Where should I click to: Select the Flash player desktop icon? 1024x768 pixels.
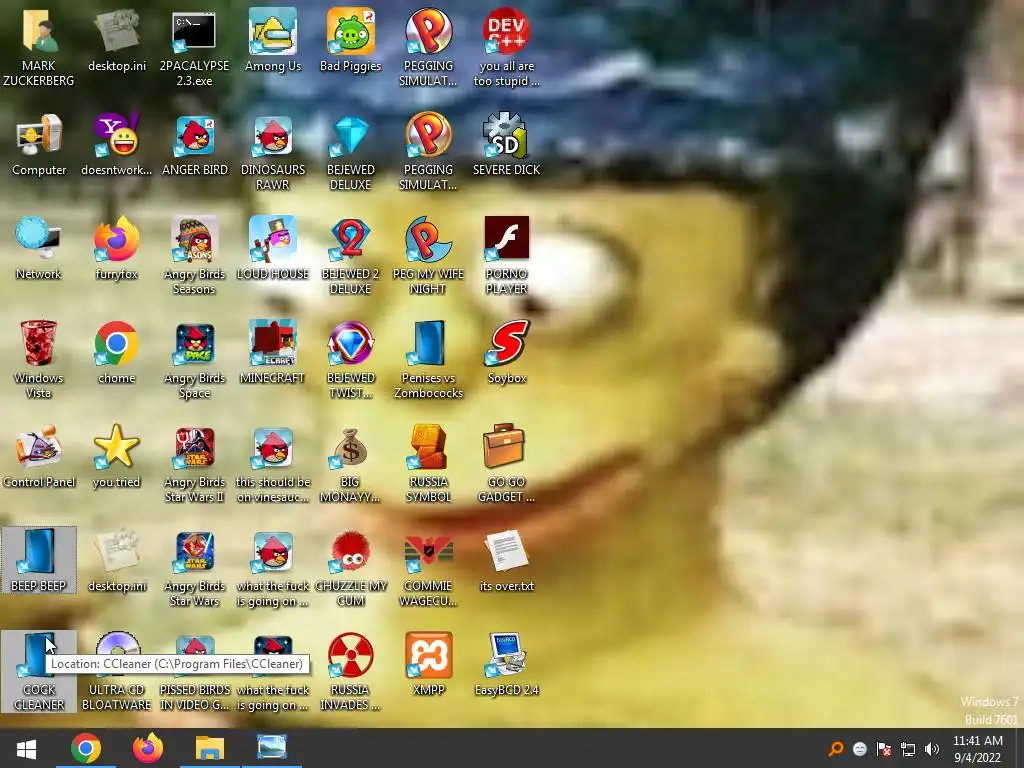506,238
